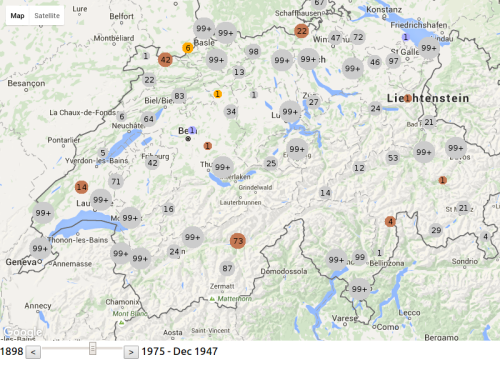Click the orange 1 marker on Liechtenstein label
Image resolution: width=500 pixels, height=375 pixels.
click(407, 98)
